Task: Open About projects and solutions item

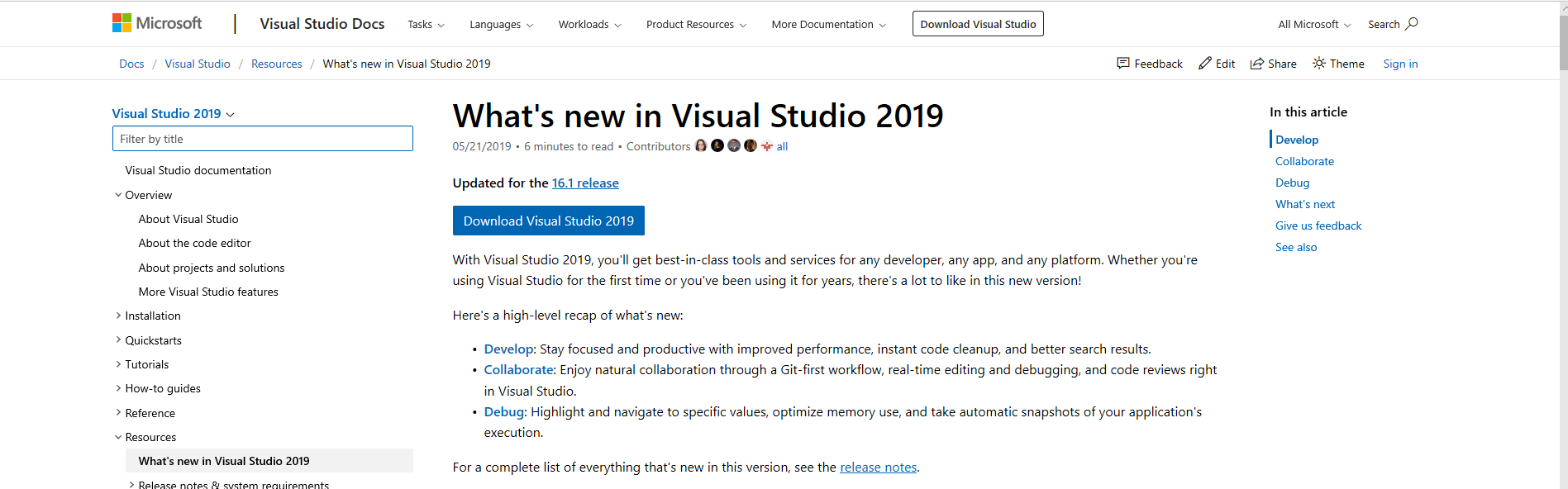Action: coord(212,268)
